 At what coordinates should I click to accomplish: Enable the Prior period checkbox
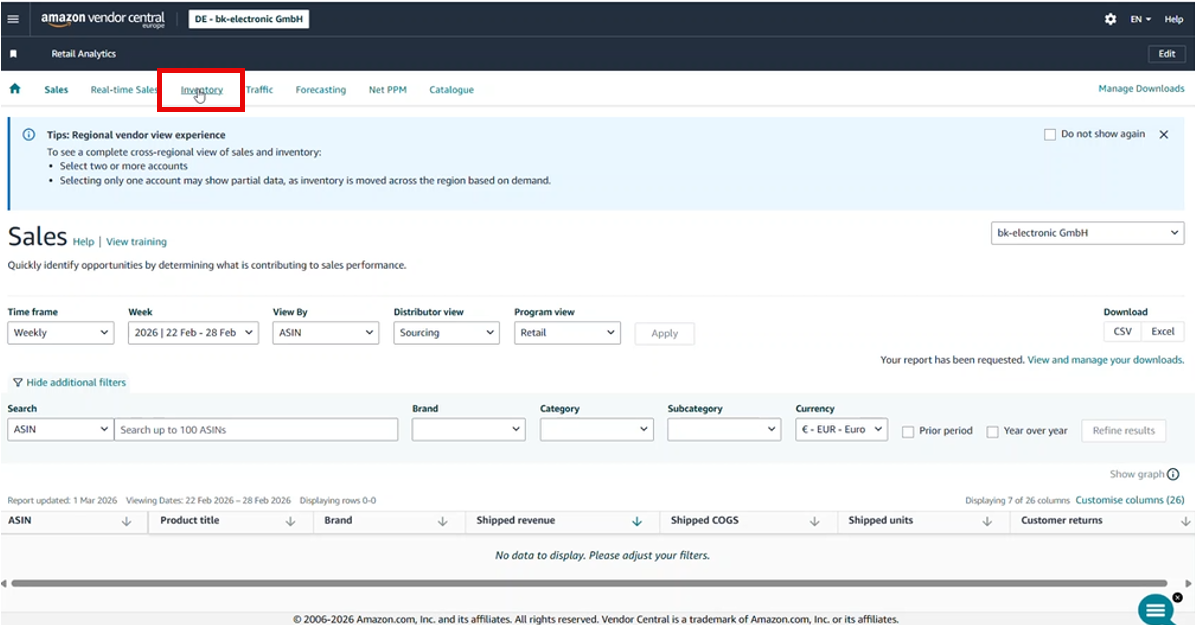[908, 431]
